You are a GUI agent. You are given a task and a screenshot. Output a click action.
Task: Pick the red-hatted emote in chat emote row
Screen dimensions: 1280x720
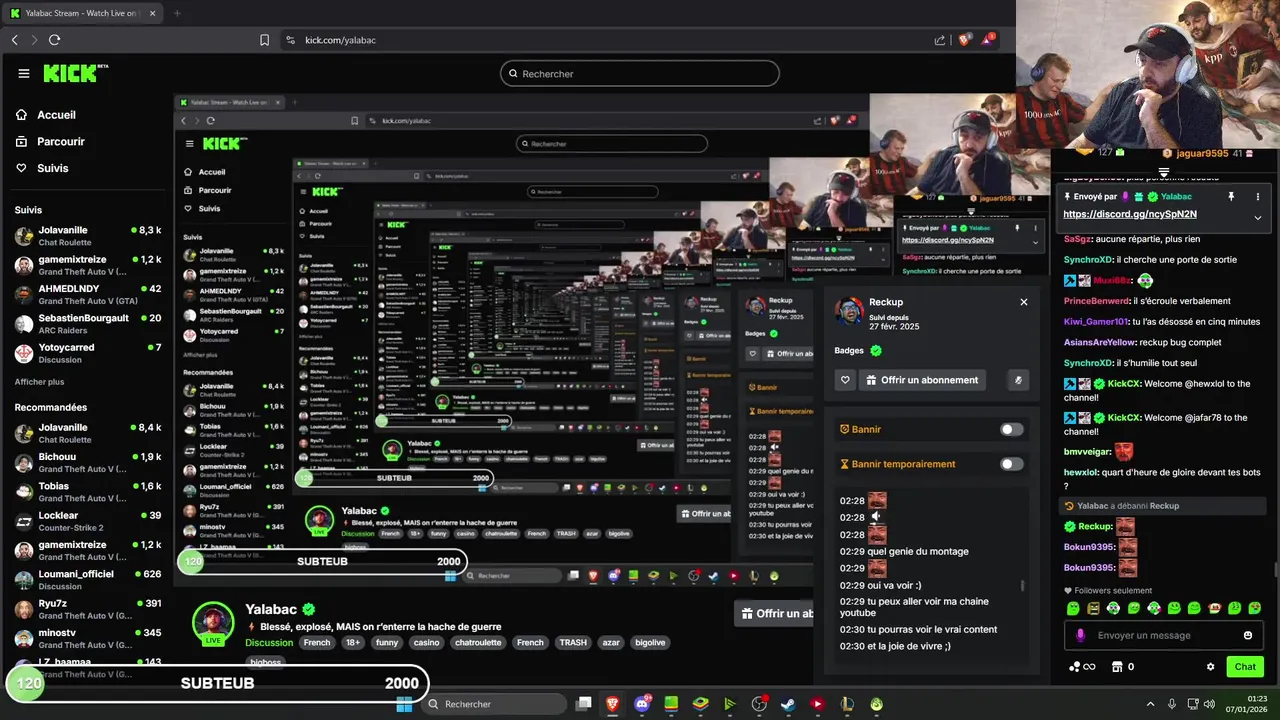[x=1215, y=608]
